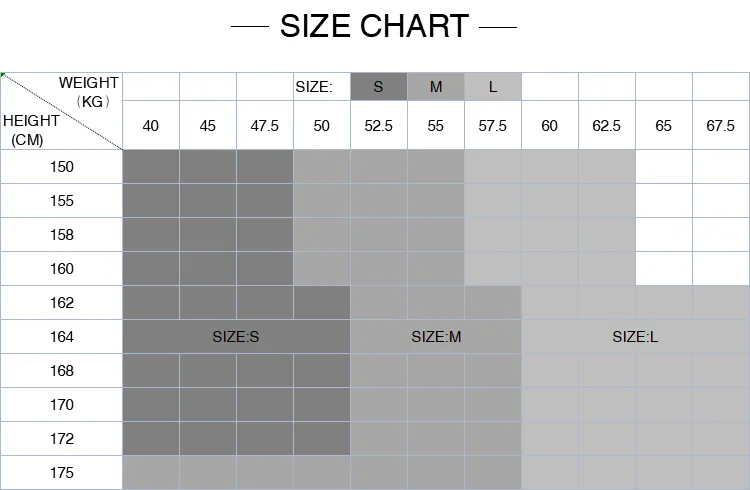Click the SIZE:S merged cell

tap(236, 336)
